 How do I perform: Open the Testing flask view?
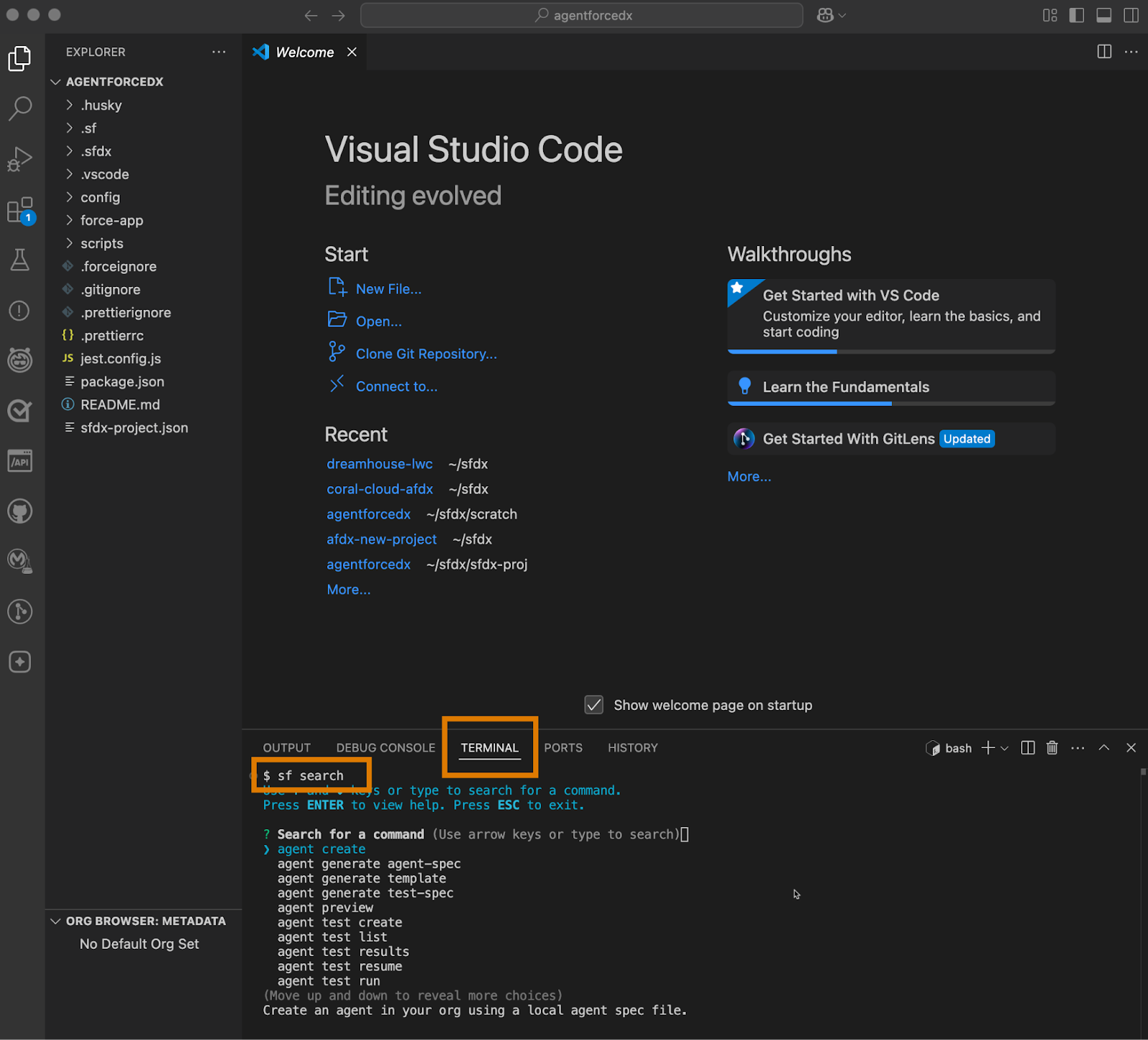pos(20,260)
